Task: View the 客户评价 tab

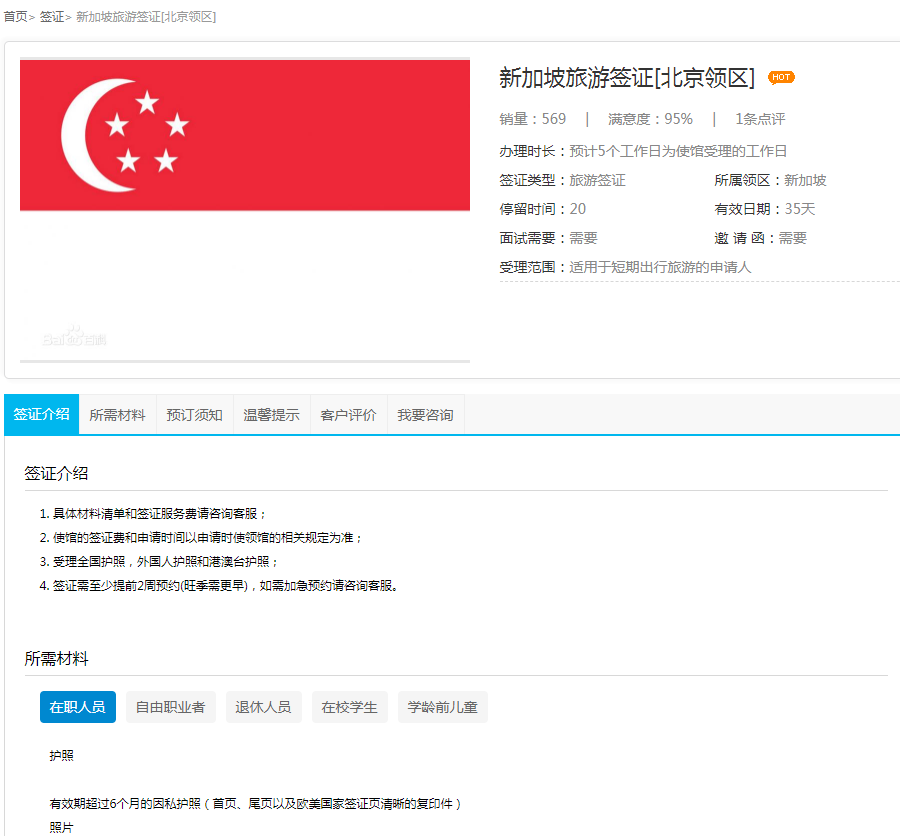Action: (348, 415)
